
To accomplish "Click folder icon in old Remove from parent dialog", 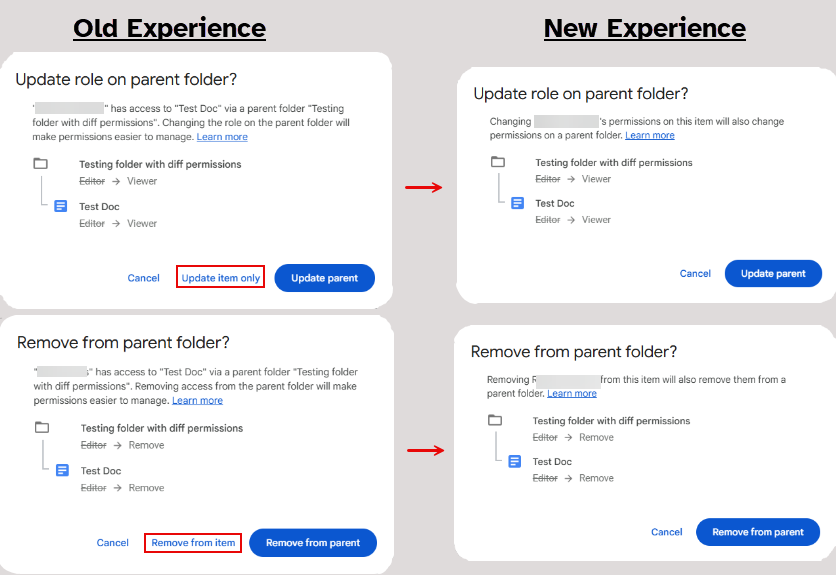I will (42, 428).
